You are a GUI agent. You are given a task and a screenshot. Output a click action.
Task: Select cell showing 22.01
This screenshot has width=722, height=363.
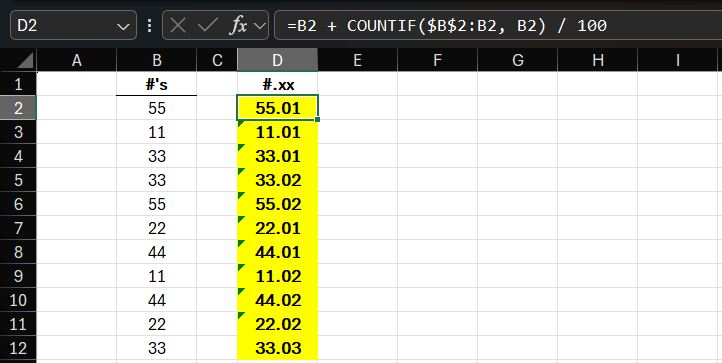(277, 228)
